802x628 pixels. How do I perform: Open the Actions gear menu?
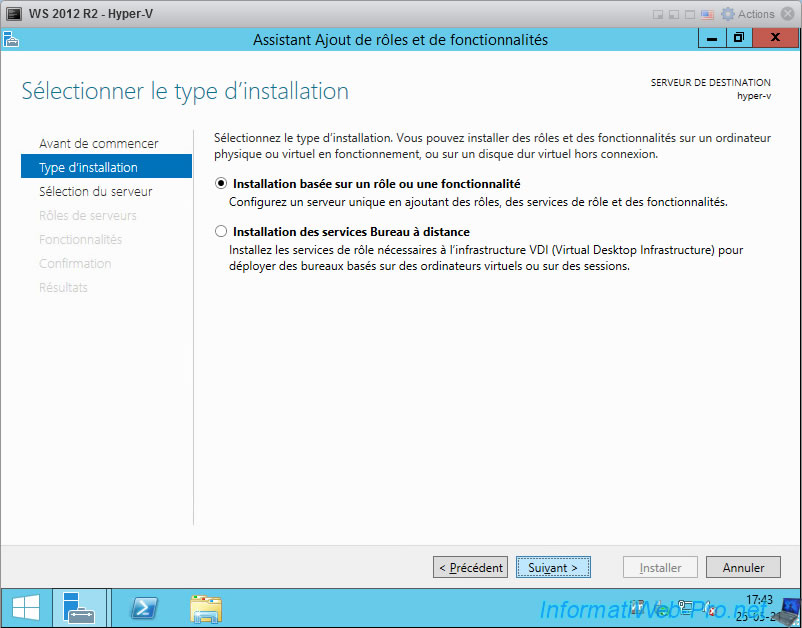click(x=727, y=14)
